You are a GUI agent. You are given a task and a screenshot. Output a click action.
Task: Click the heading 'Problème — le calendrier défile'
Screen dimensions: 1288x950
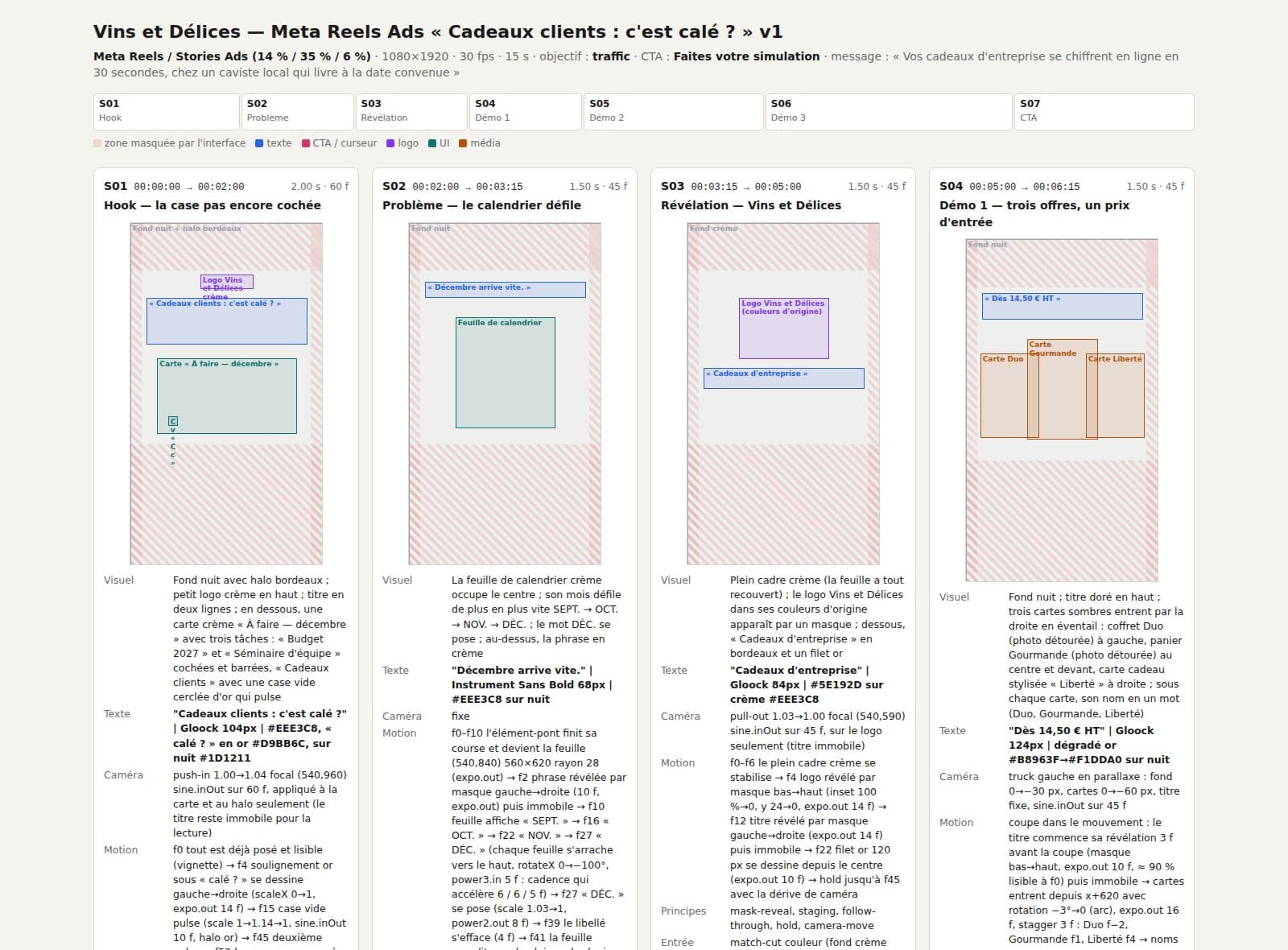(481, 205)
